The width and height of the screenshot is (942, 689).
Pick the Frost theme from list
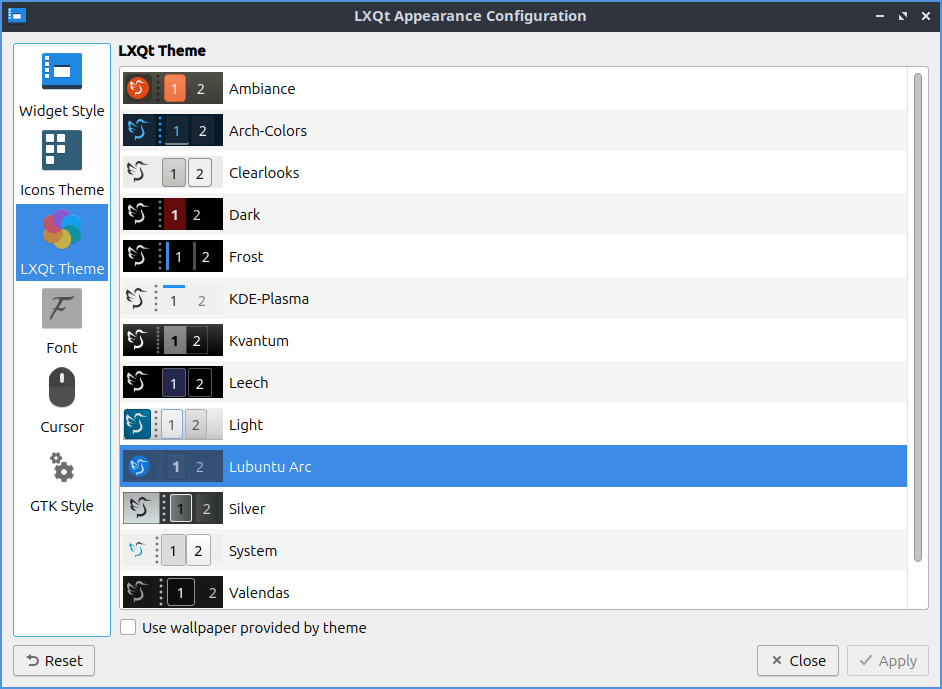(246, 257)
